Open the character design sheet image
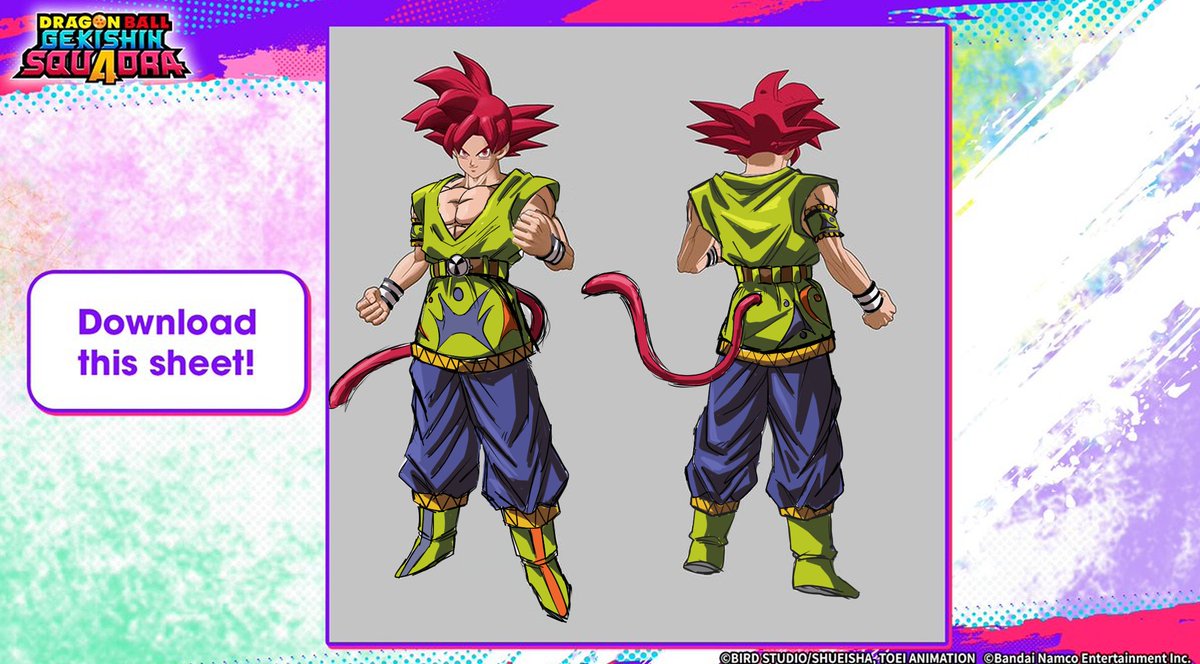 [638, 334]
